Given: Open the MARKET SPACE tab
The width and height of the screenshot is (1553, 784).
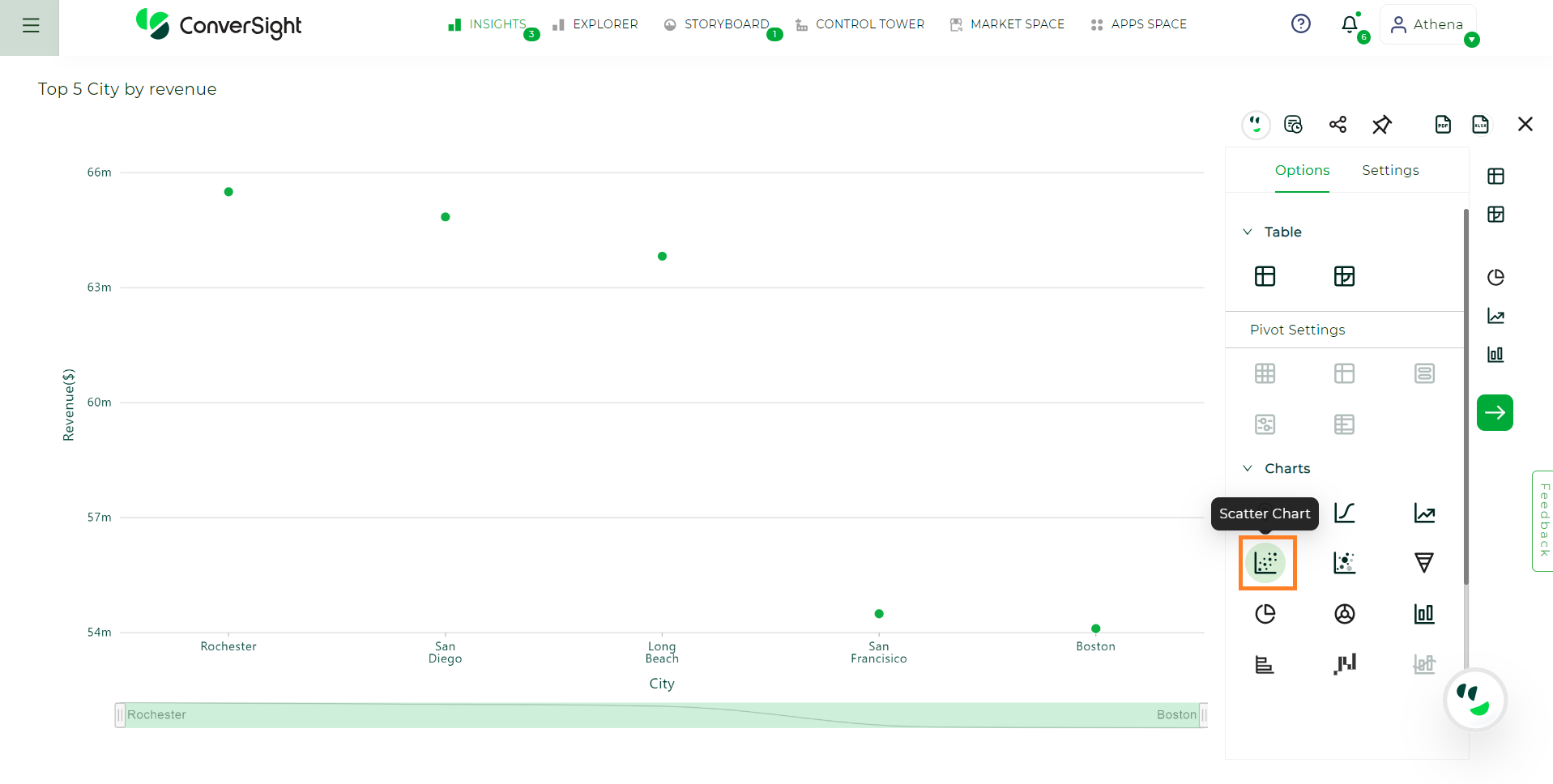Looking at the screenshot, I should (x=1007, y=25).
